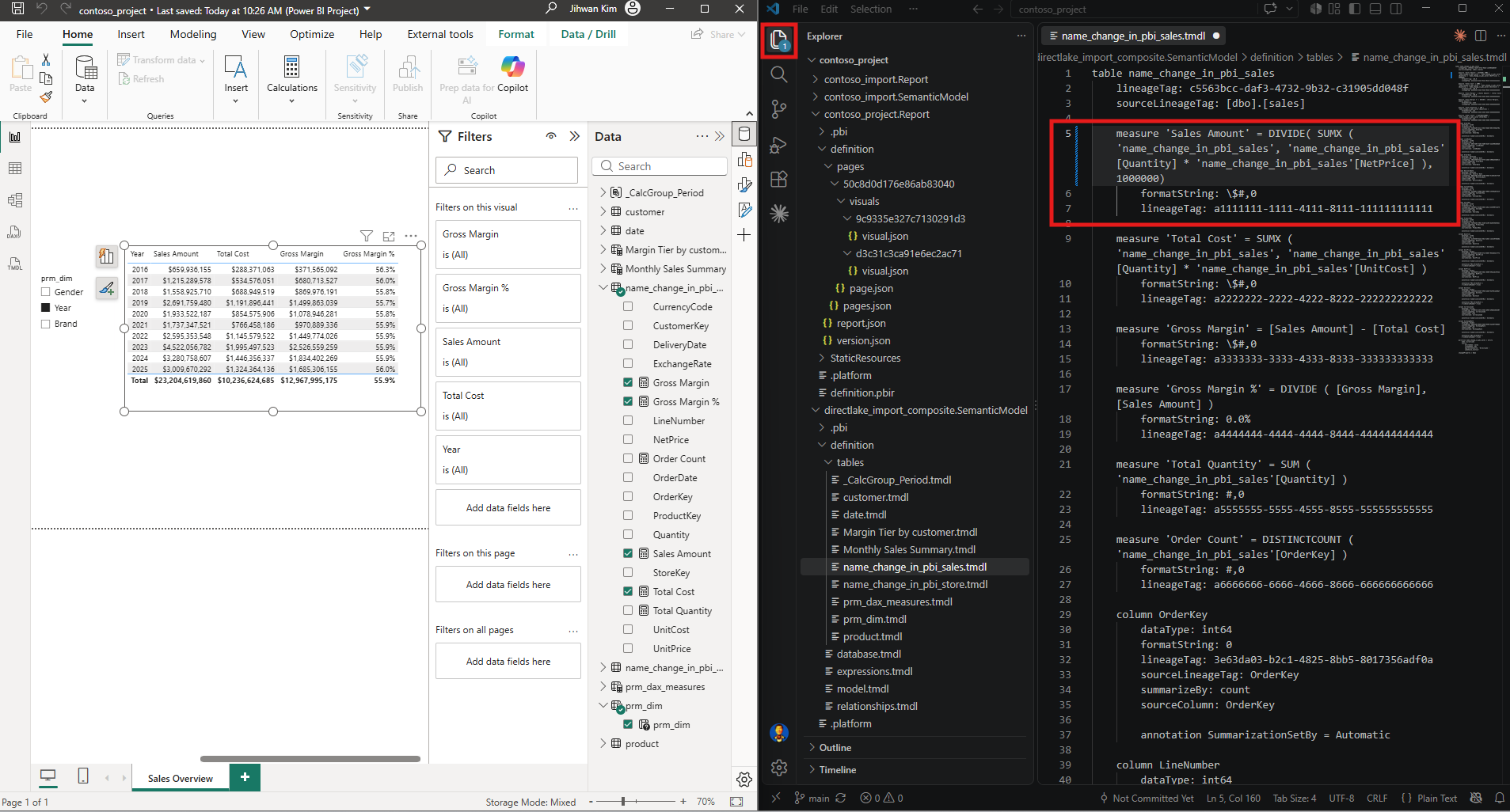Image resolution: width=1510 pixels, height=812 pixels.
Task: Click Share button in Power BI
Action: point(717,34)
